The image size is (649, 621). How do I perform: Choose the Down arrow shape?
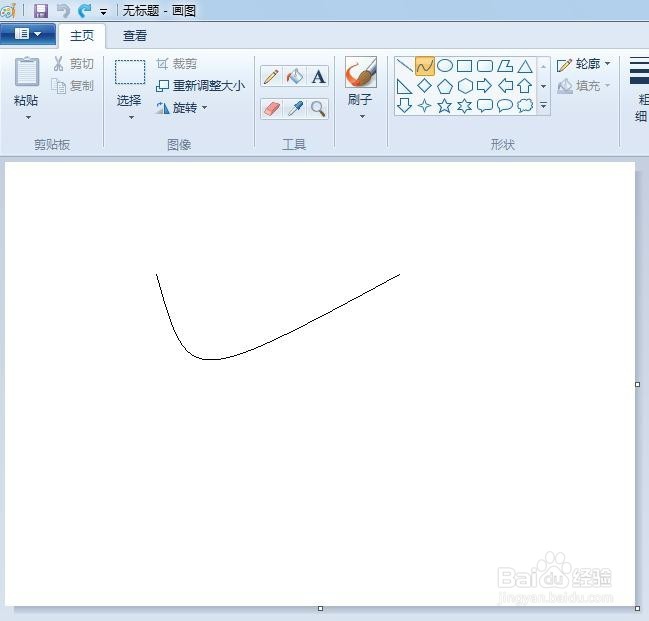point(404,106)
